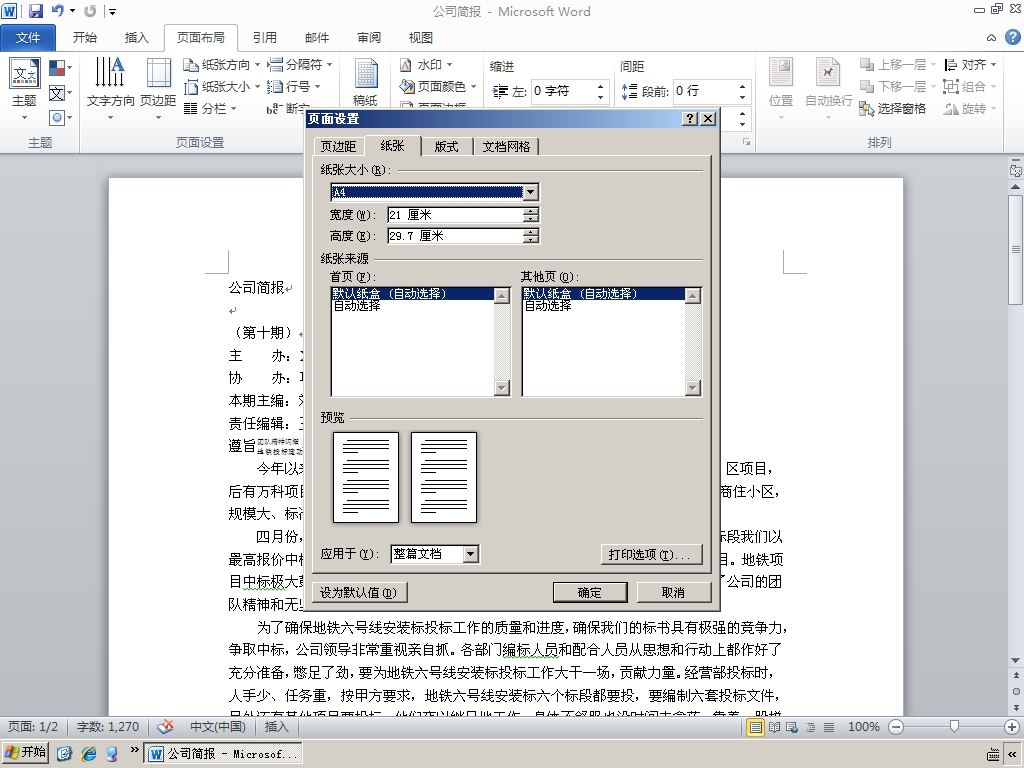
Task: Click the Redo icon in quick access toolbar
Action: coord(90,10)
